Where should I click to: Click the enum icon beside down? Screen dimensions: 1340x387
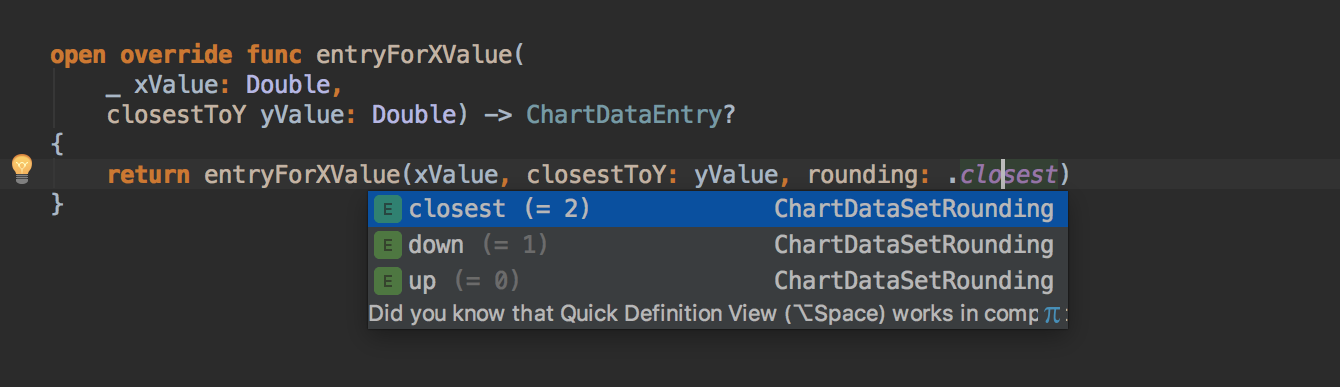(387, 245)
